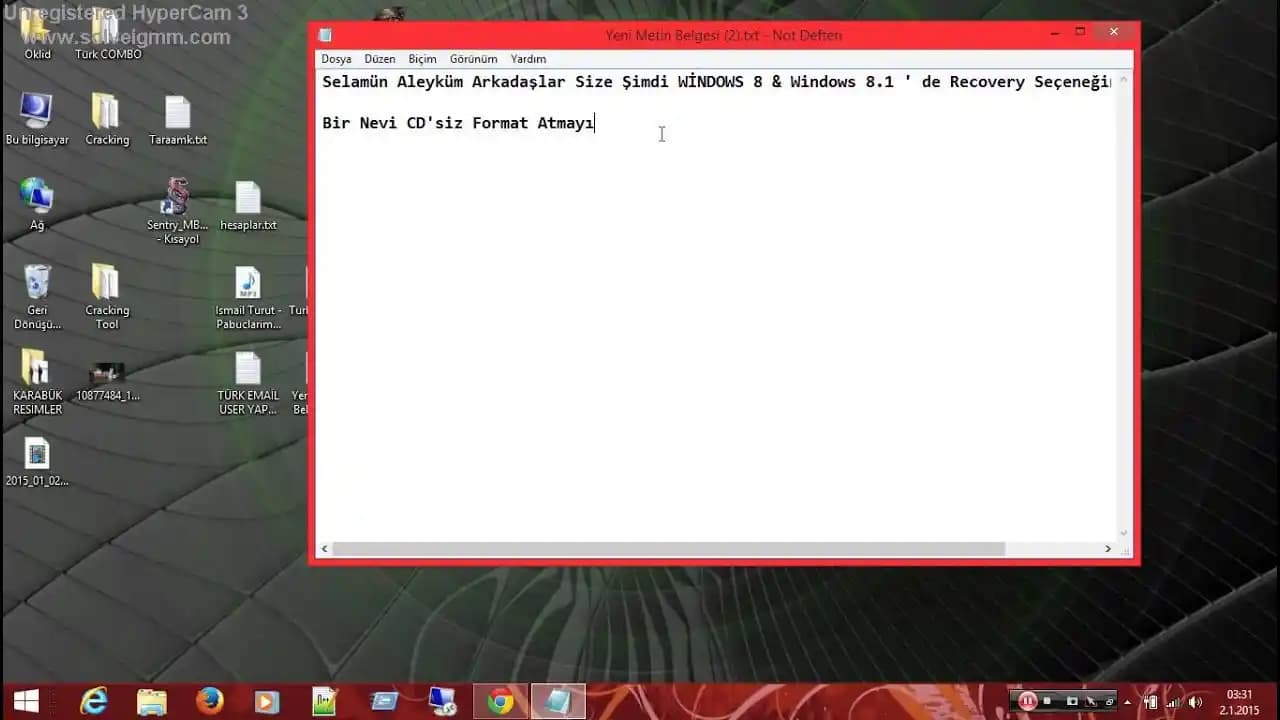Viewport: 1280px width, 720px height.
Task: Switch to Notepad via its taskbar button
Action: pos(559,701)
